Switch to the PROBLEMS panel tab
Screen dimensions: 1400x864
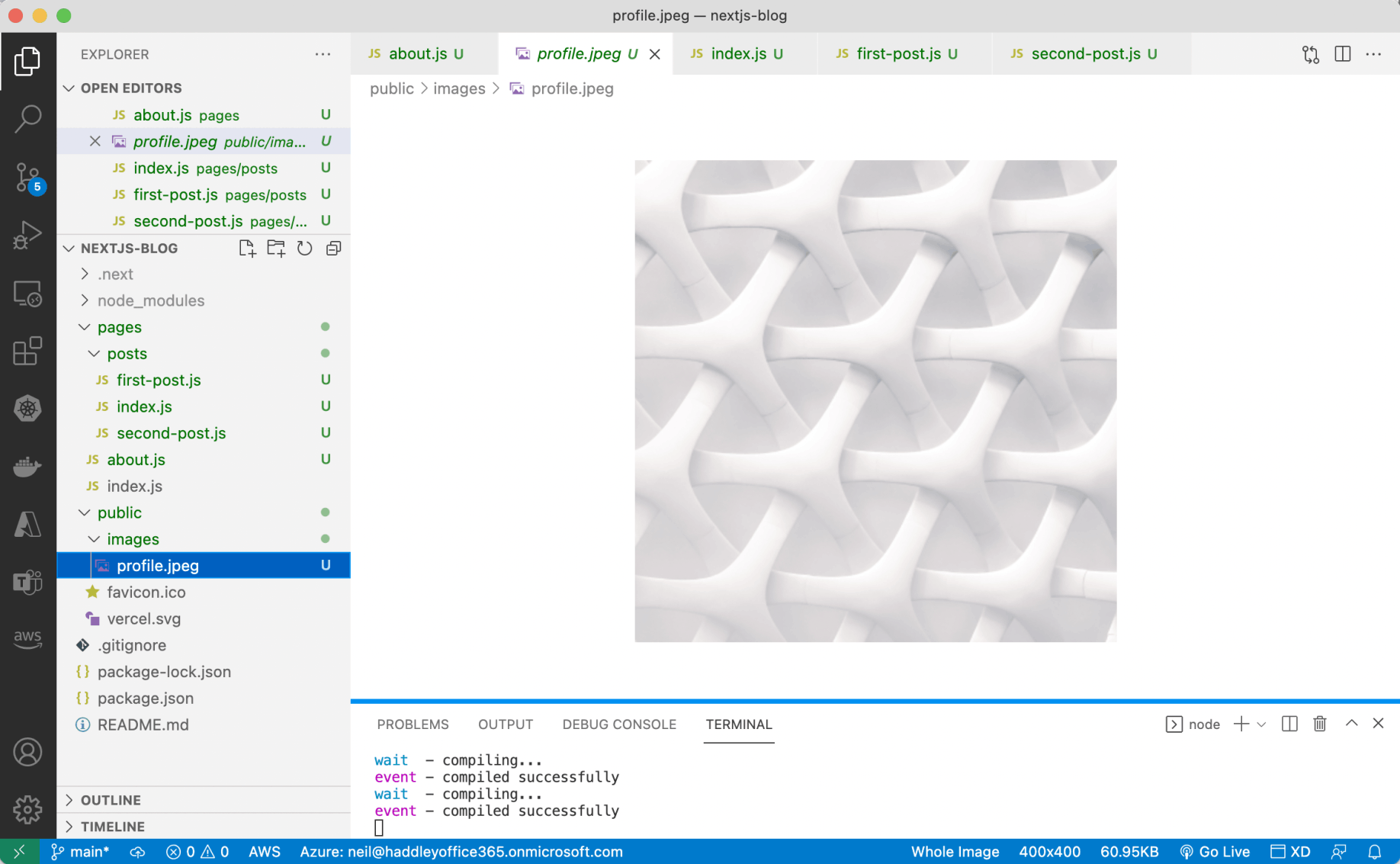point(413,724)
